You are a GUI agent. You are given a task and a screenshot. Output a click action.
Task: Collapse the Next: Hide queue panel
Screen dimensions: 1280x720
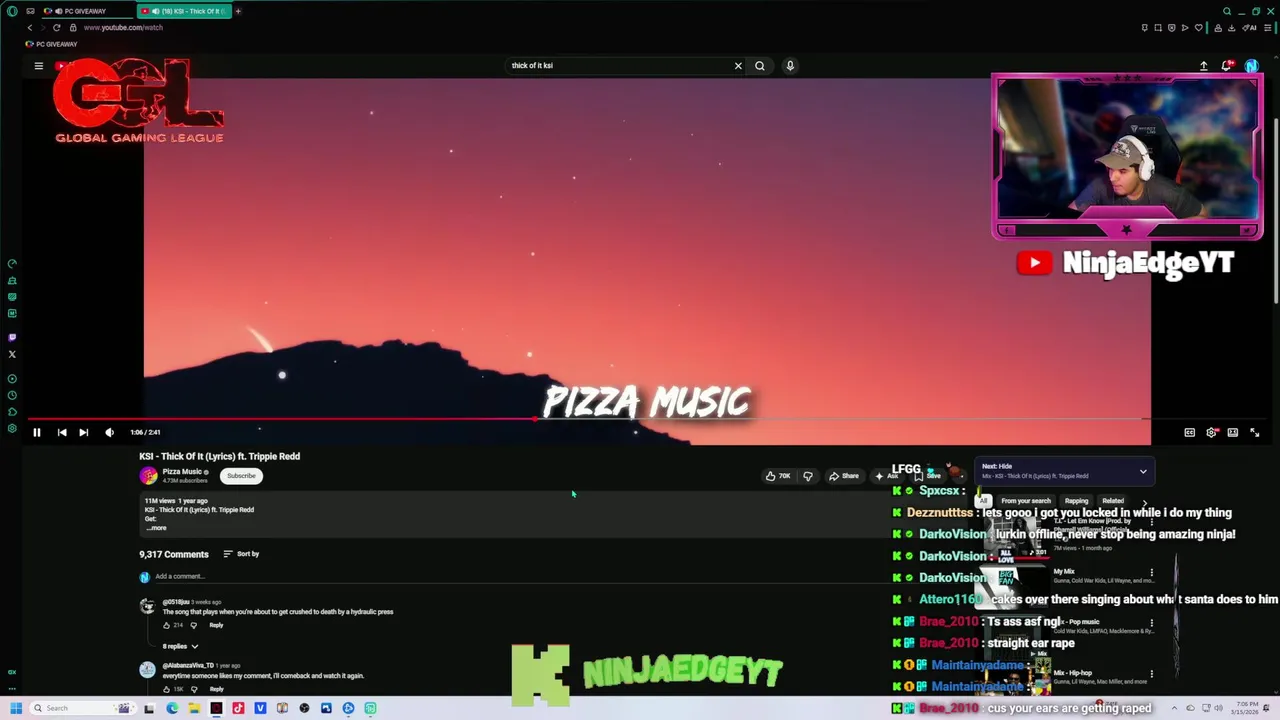[1143, 471]
